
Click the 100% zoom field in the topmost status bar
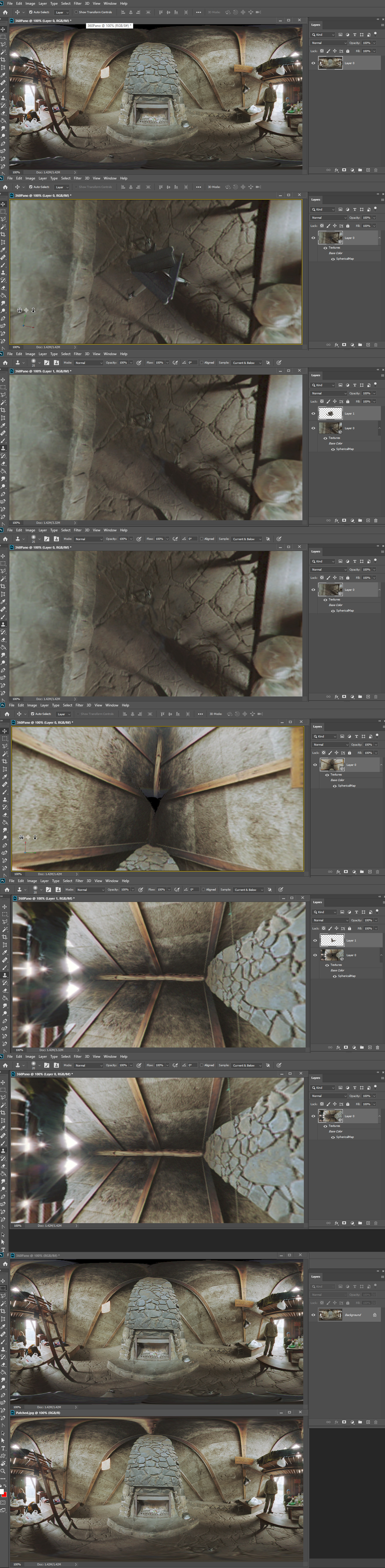tap(16, 172)
